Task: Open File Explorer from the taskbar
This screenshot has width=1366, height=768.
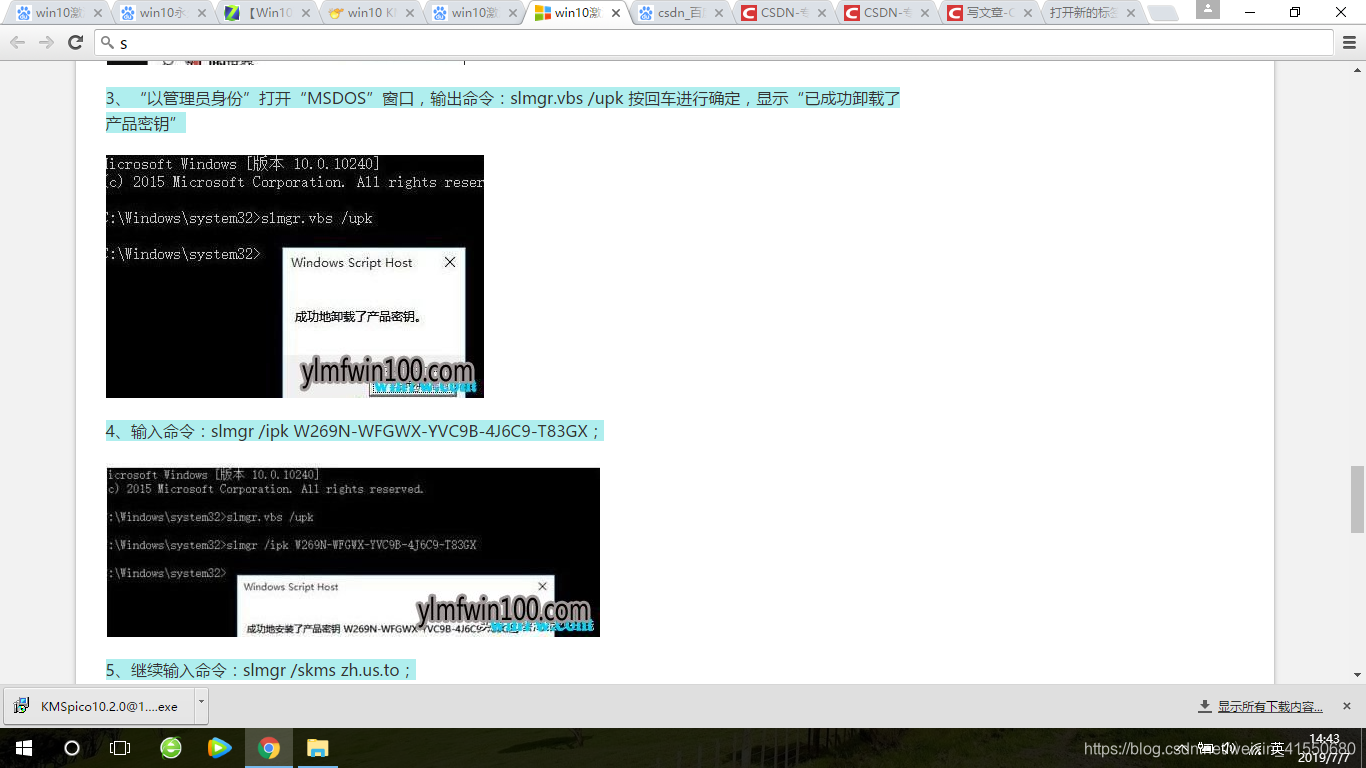Action: pos(317,748)
